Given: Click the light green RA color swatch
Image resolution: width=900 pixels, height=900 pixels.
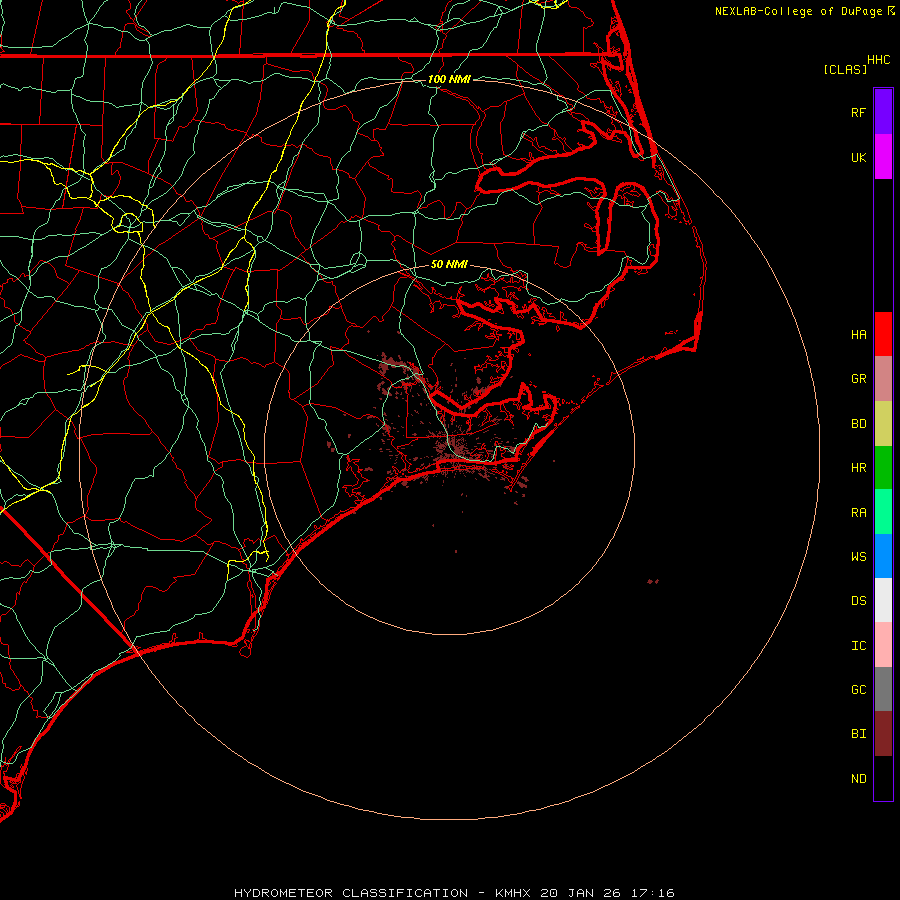Looking at the screenshot, I should click(883, 512).
